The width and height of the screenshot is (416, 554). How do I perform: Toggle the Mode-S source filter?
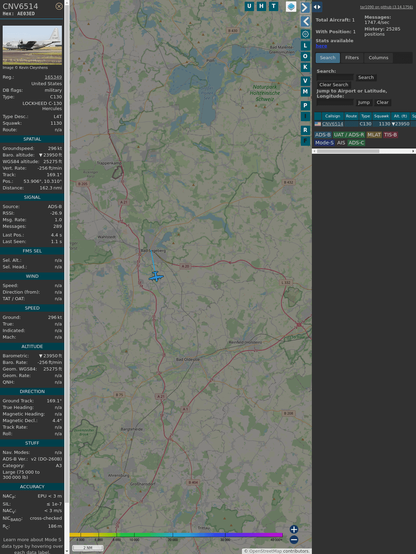[324, 143]
